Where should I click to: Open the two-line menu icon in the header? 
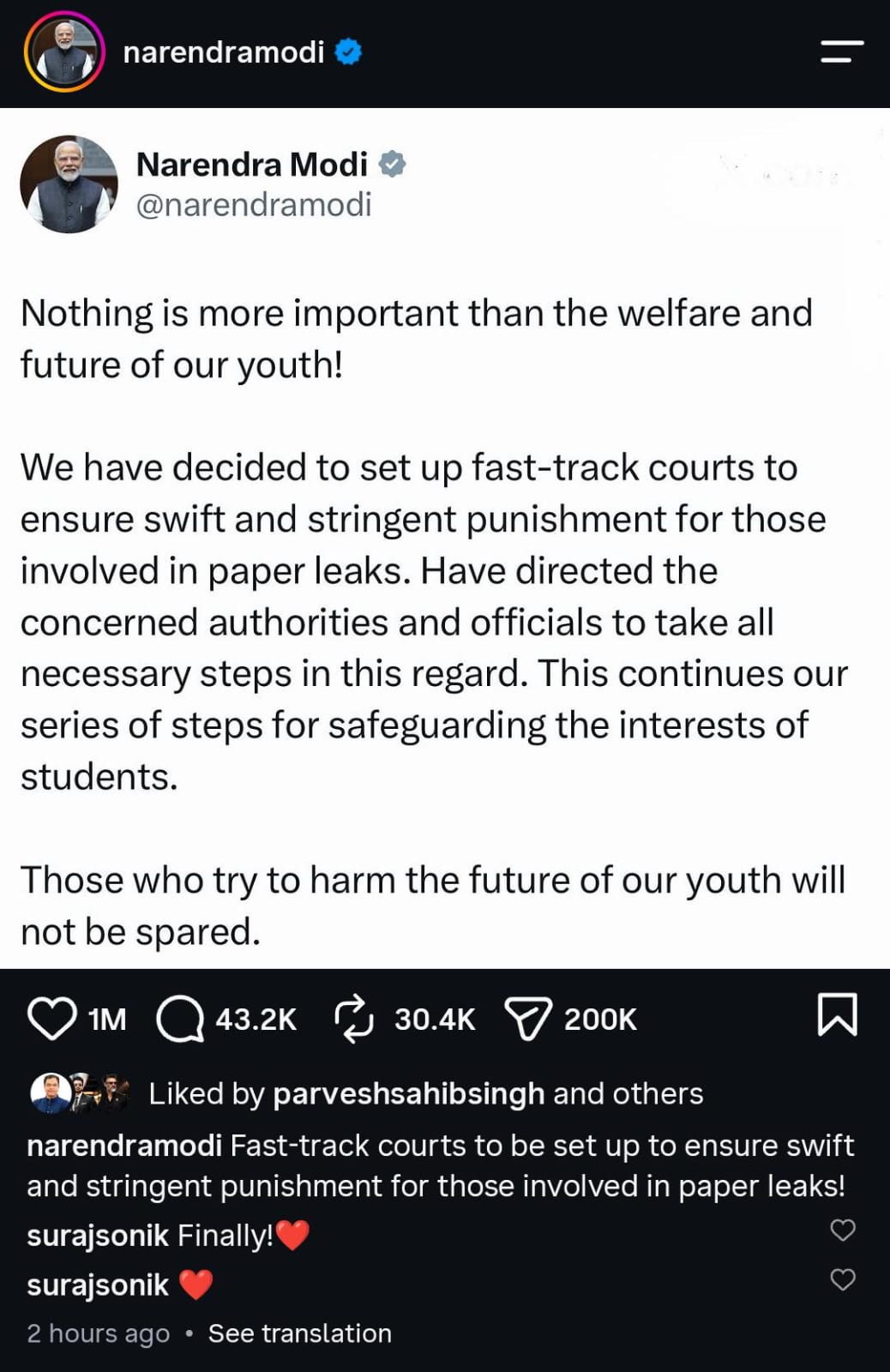841,51
